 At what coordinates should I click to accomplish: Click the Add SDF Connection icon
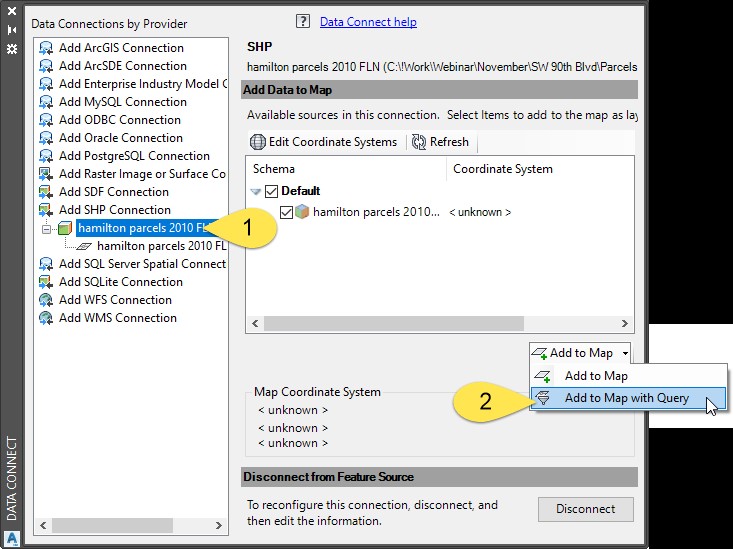coord(46,192)
